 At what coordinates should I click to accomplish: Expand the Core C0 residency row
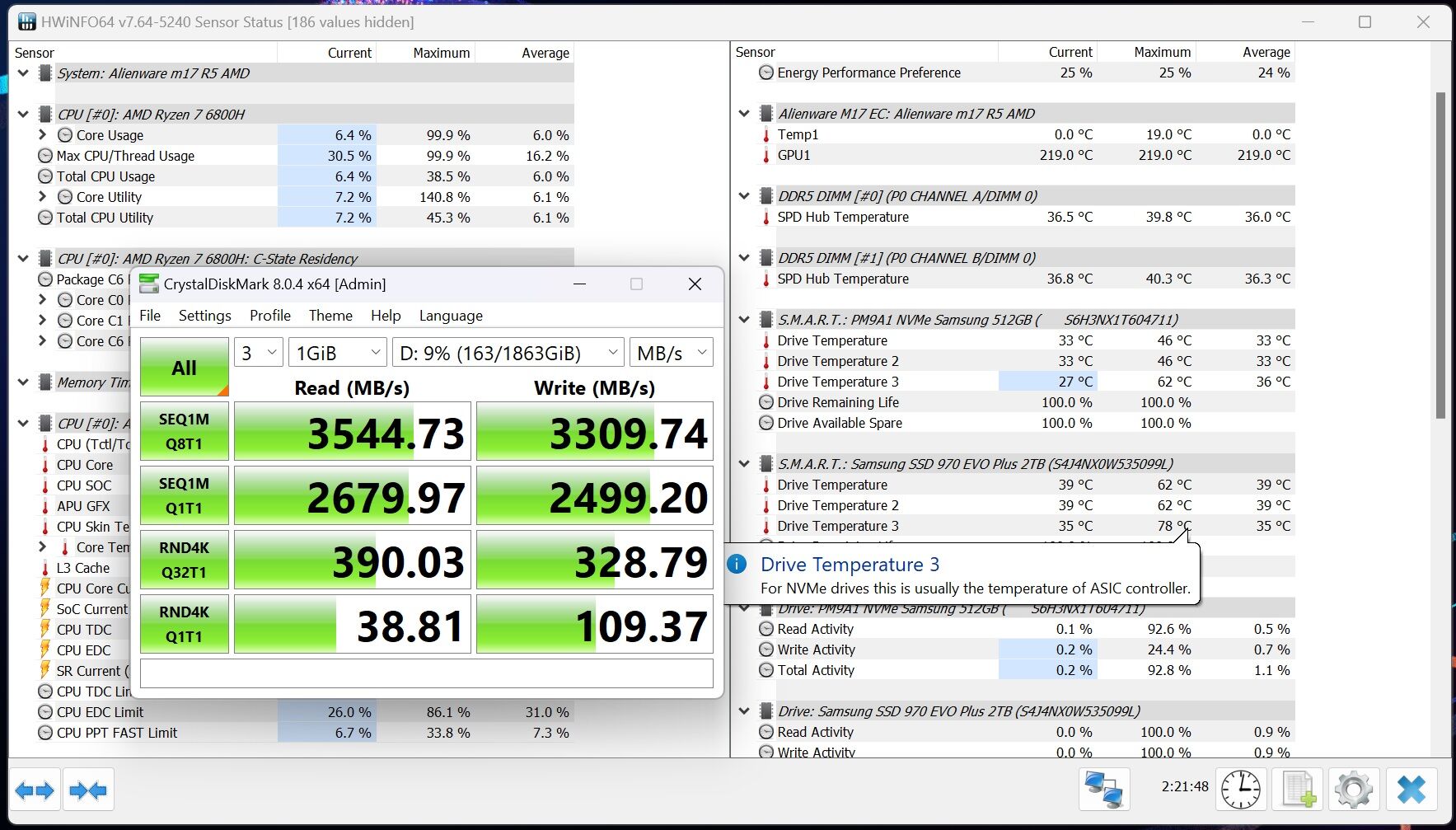point(43,300)
